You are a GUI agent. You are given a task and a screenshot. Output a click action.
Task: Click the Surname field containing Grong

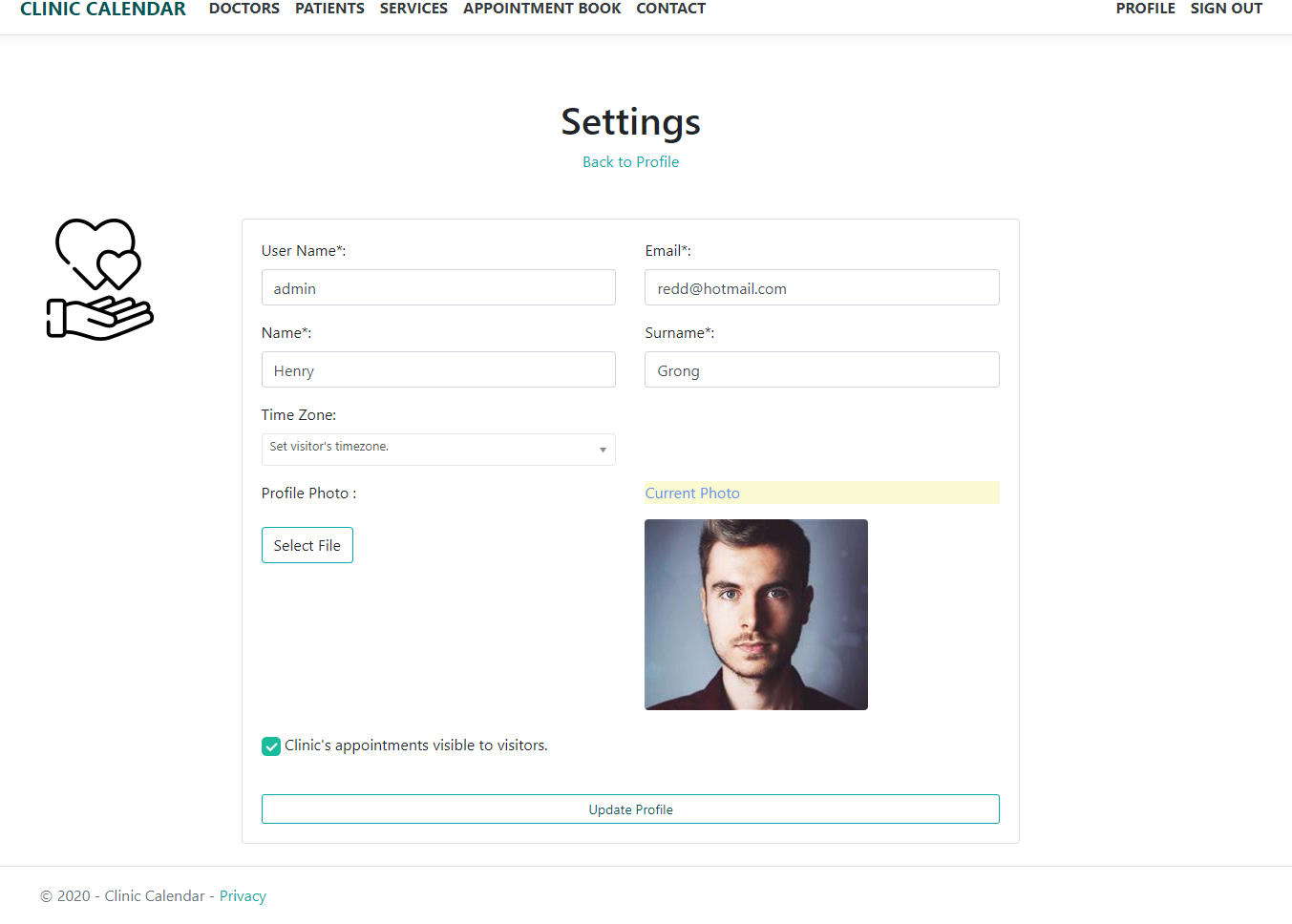(822, 369)
